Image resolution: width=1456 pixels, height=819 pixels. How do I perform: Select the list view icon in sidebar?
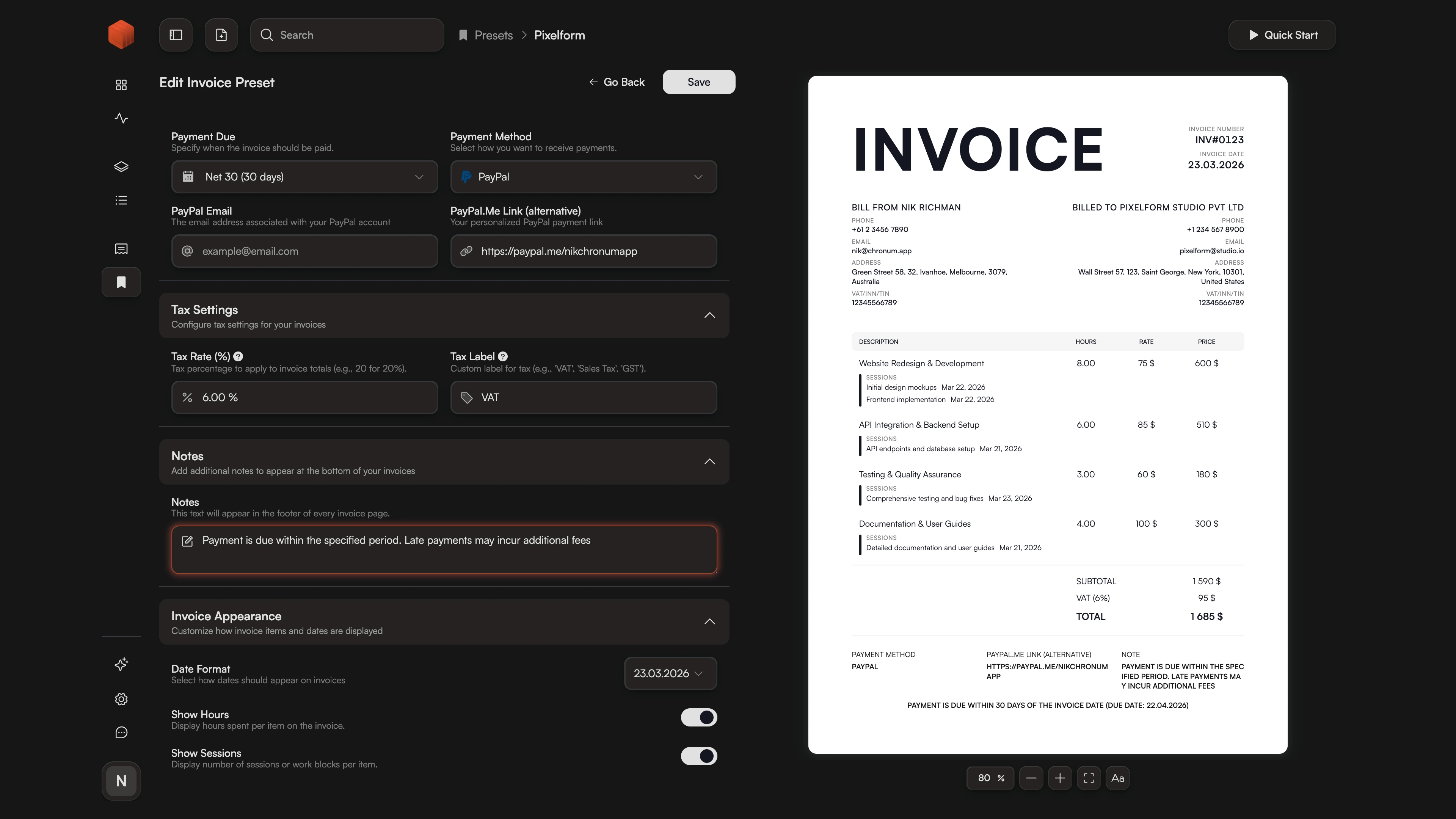[x=121, y=200]
